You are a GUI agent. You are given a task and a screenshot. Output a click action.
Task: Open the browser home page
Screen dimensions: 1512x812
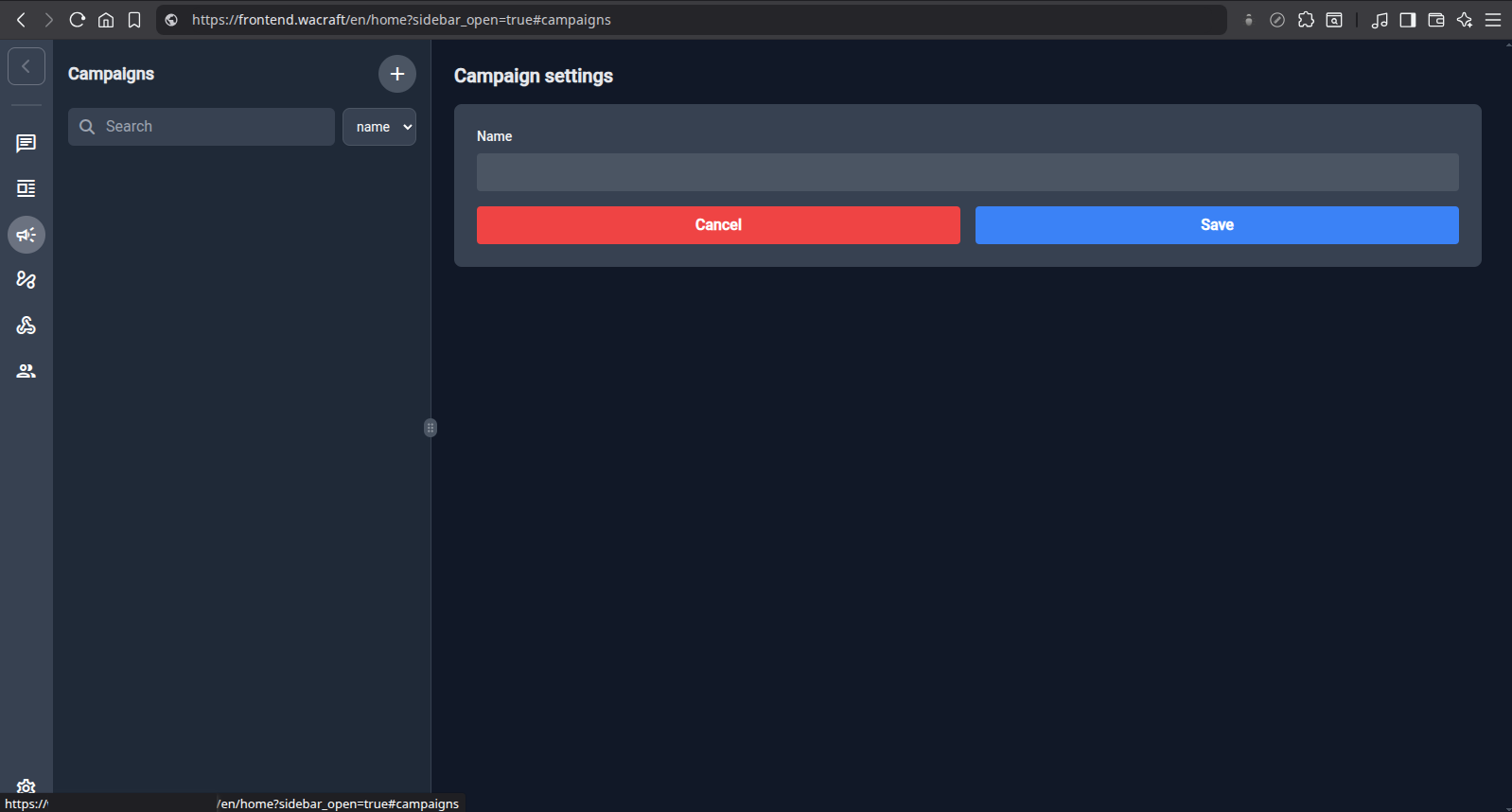tap(106, 20)
